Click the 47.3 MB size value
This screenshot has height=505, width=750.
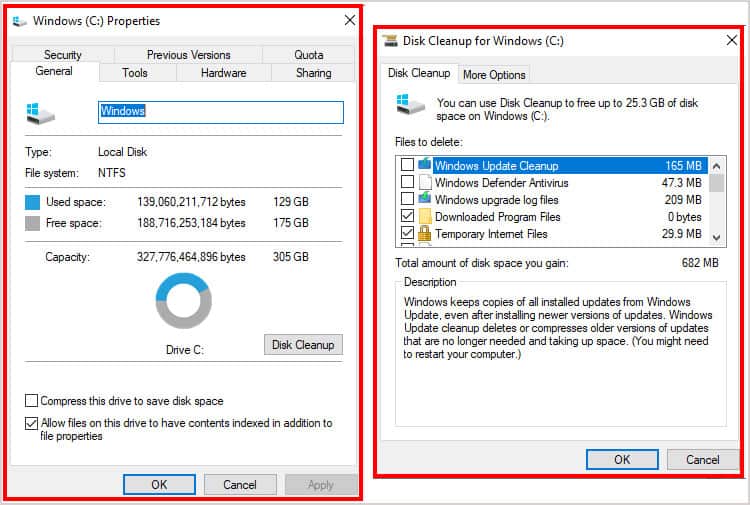coord(682,183)
